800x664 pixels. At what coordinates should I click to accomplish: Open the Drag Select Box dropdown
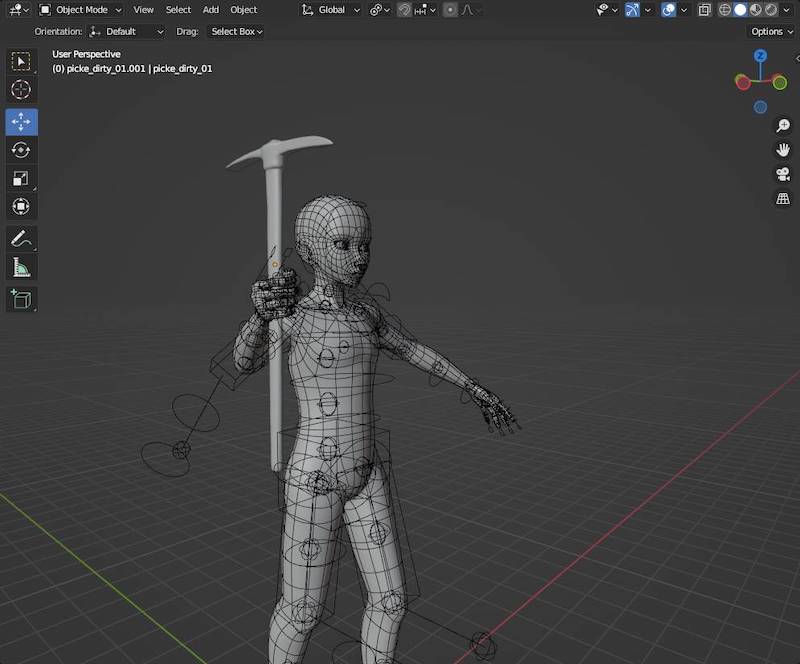click(237, 31)
